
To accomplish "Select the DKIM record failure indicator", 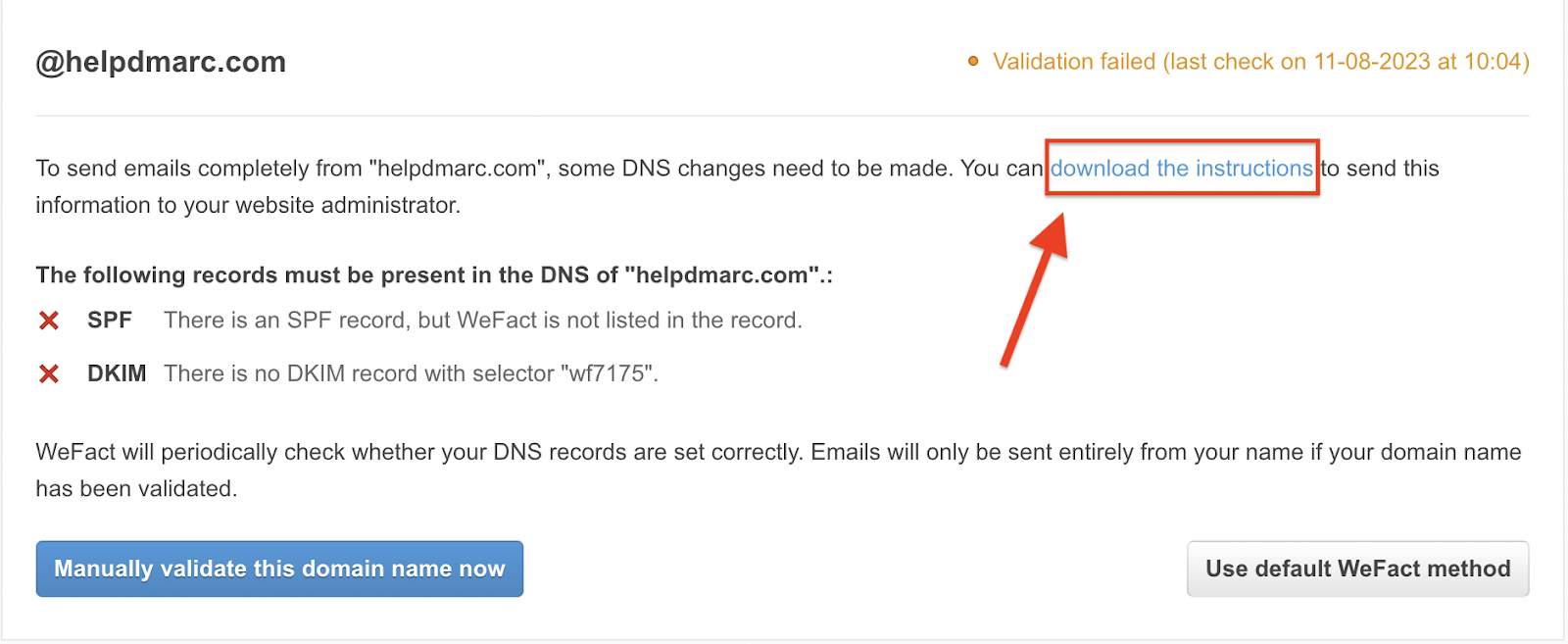I will click(47, 372).
